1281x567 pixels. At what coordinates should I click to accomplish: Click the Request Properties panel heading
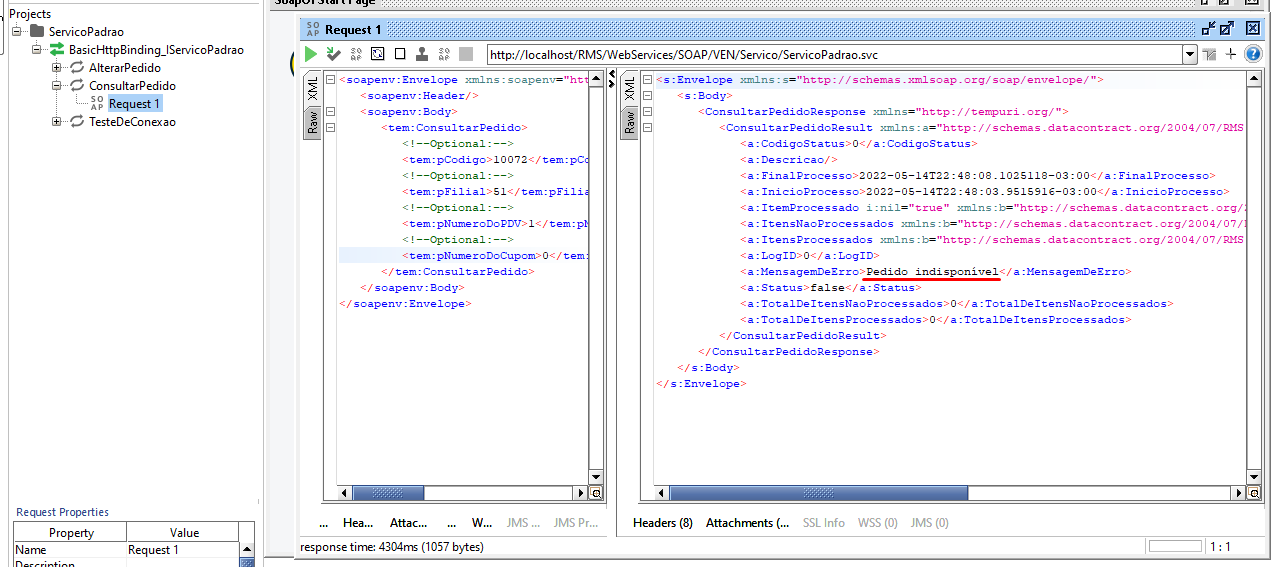[x=62, y=512]
